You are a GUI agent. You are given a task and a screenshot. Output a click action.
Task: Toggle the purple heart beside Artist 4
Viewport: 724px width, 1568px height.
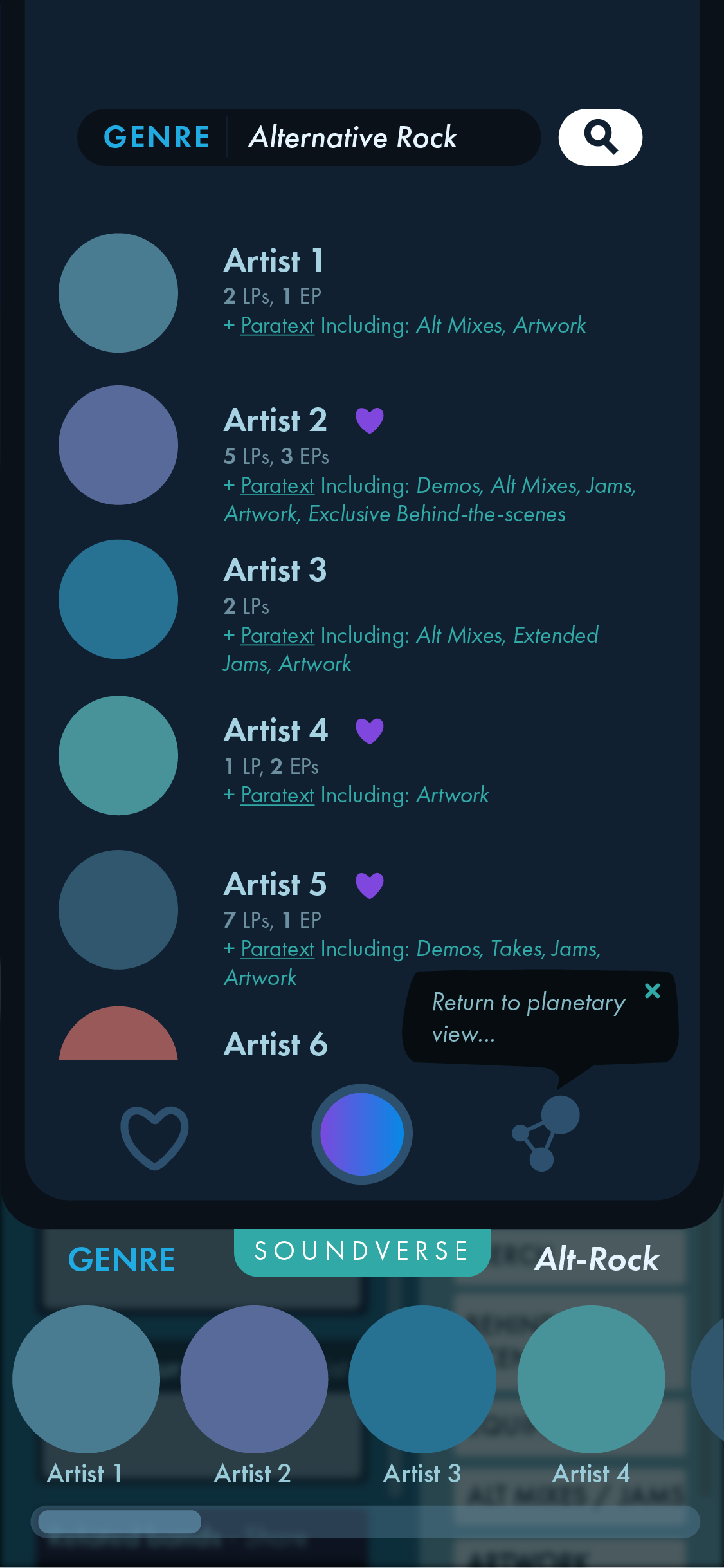click(x=370, y=731)
